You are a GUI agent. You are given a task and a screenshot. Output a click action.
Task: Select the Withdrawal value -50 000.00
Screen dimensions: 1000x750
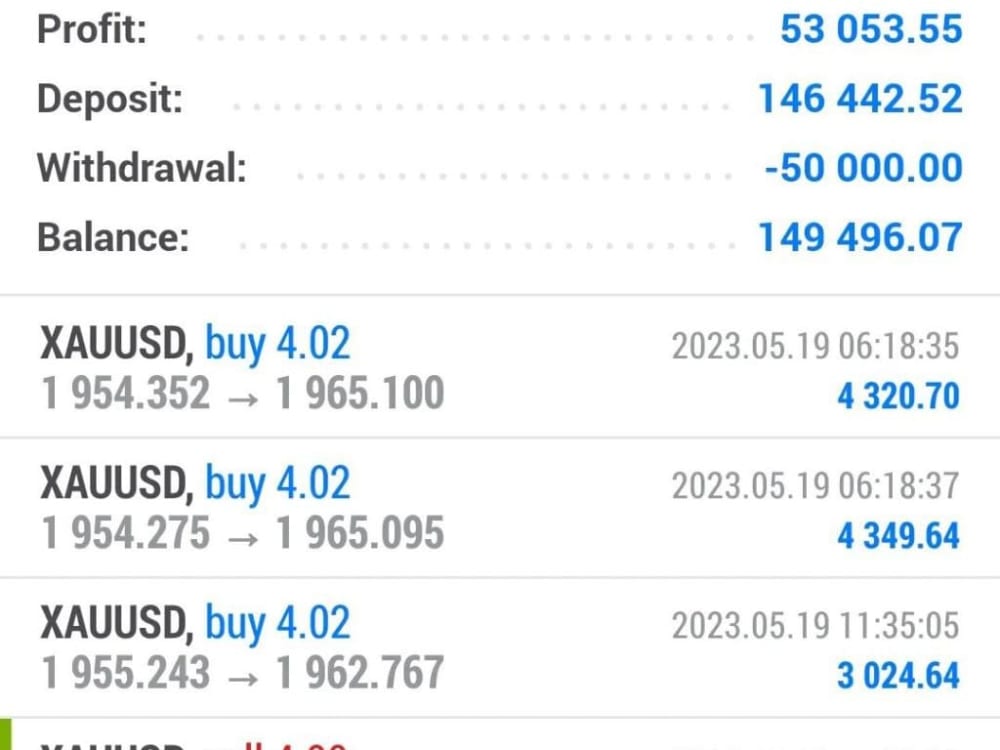coord(861,168)
